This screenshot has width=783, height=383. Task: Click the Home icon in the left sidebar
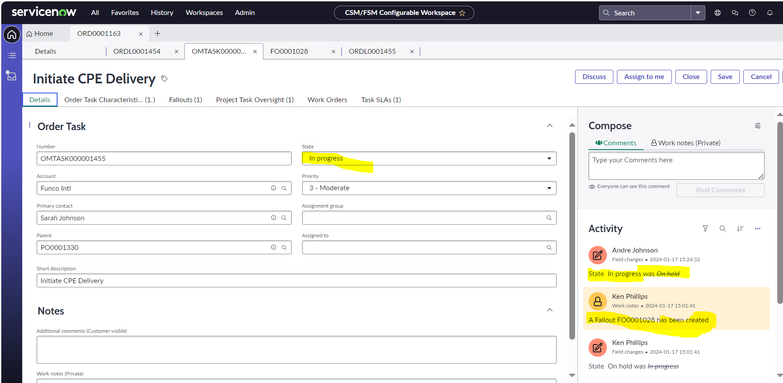[x=11, y=34]
